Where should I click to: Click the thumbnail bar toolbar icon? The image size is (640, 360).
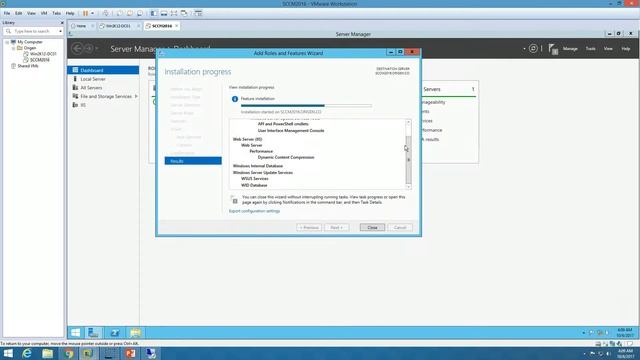[x=164, y=13]
